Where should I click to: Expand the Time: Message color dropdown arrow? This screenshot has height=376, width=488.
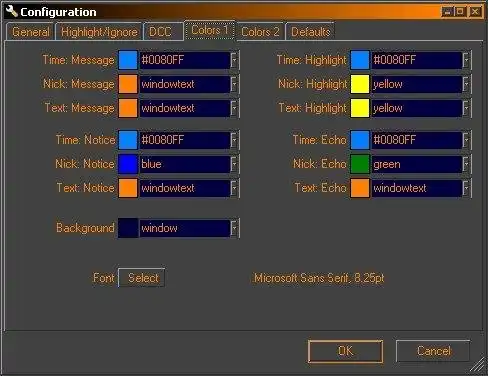click(x=235, y=60)
